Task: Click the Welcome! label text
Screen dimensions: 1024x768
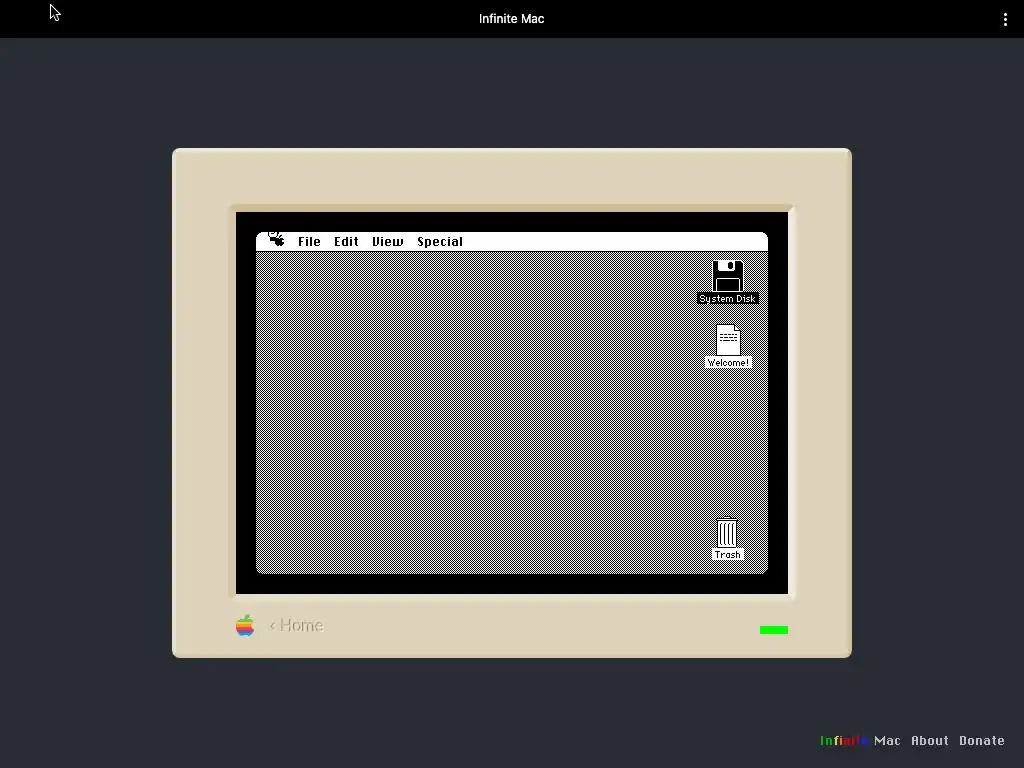Action: (x=728, y=362)
